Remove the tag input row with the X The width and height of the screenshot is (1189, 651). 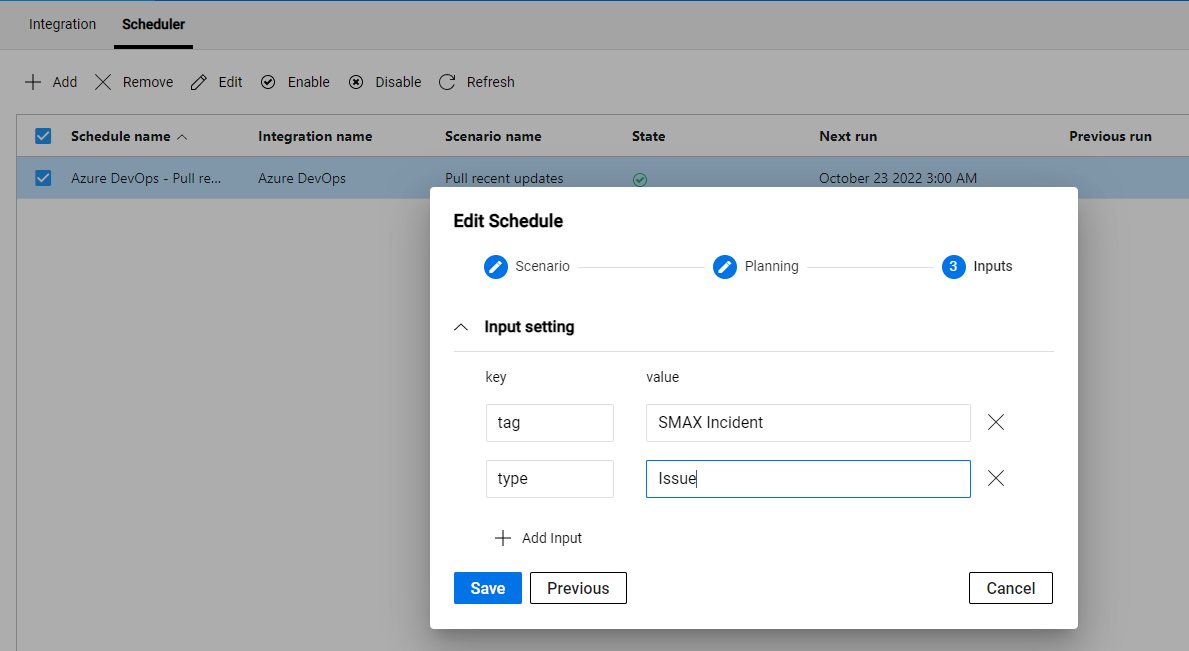coord(995,422)
